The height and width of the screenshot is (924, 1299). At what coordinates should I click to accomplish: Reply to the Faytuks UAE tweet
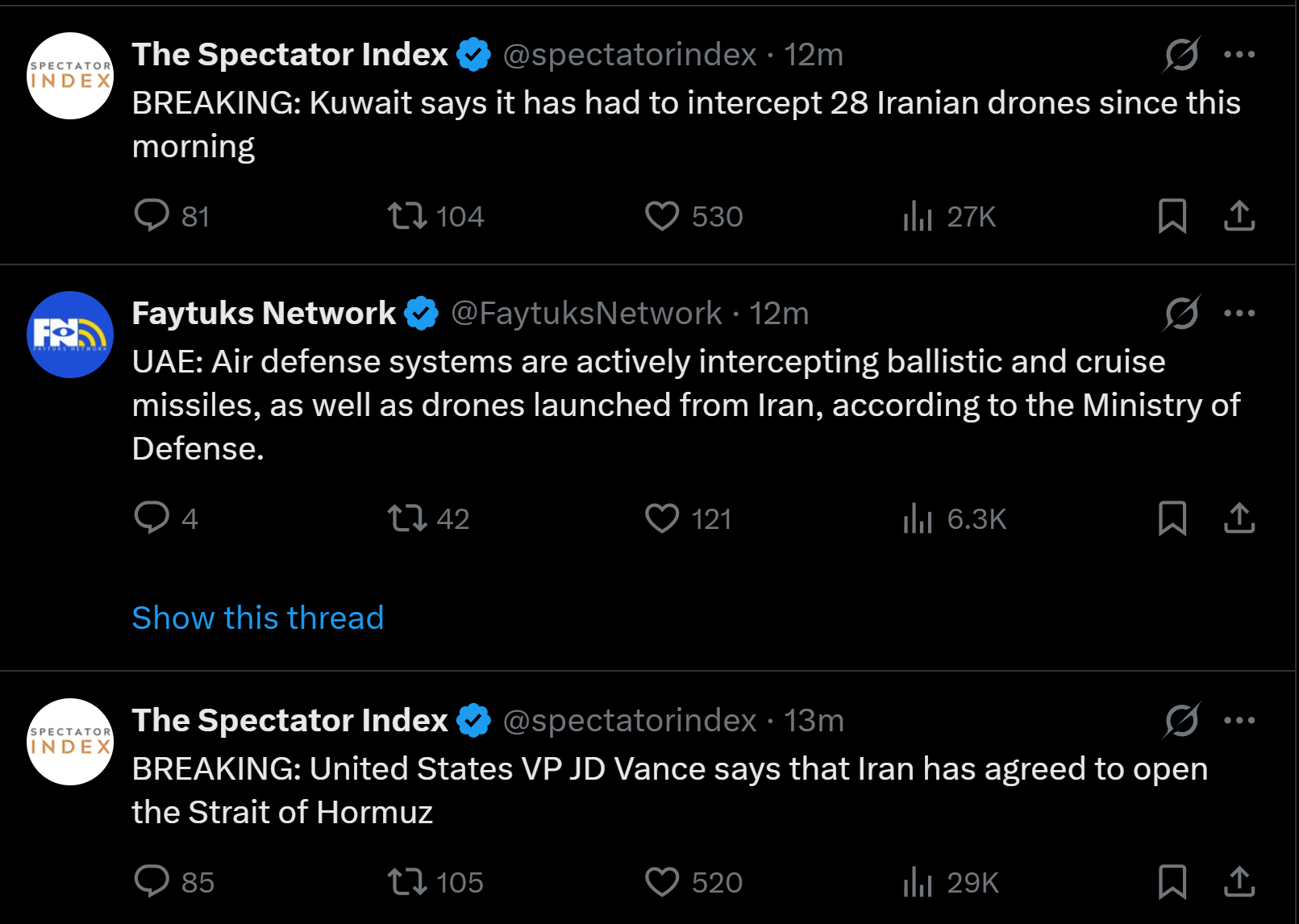click(x=152, y=518)
